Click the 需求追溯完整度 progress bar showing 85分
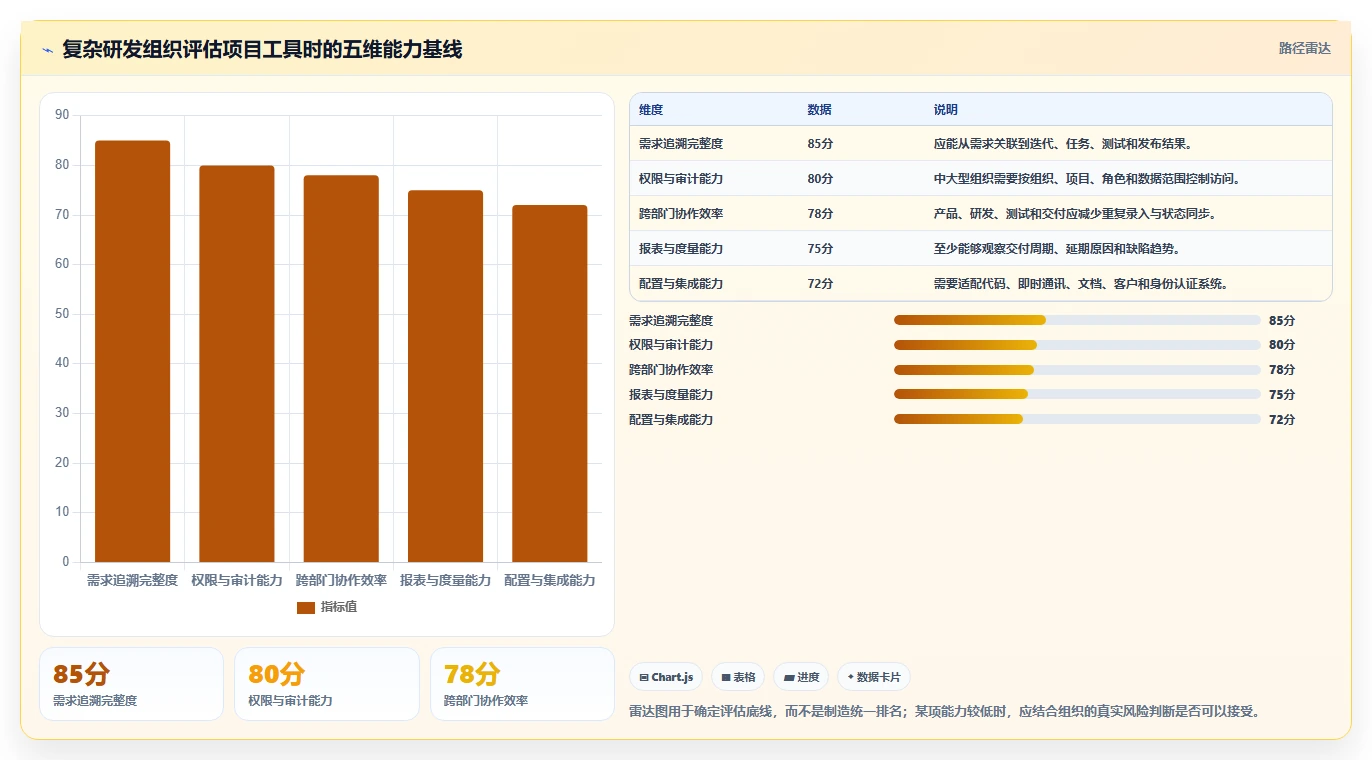This screenshot has height=760, width=1372. click(x=1077, y=320)
